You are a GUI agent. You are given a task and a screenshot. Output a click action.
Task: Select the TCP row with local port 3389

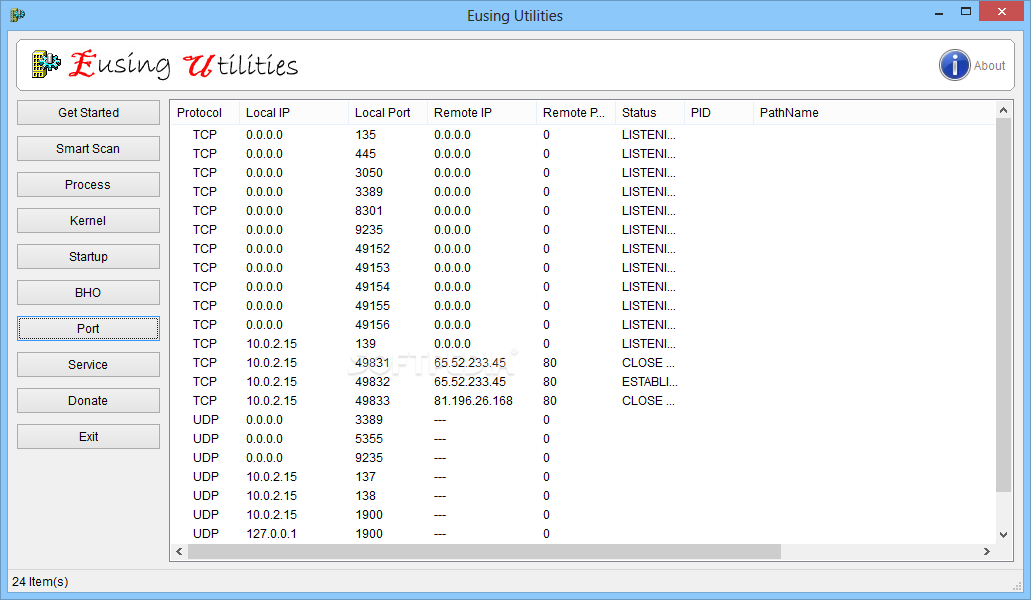pos(583,192)
